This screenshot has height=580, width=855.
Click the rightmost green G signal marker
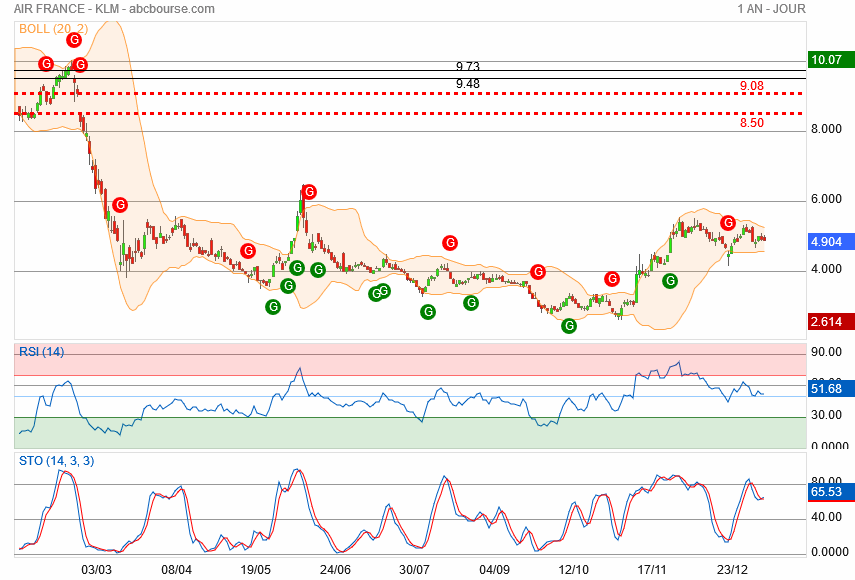[x=670, y=281]
